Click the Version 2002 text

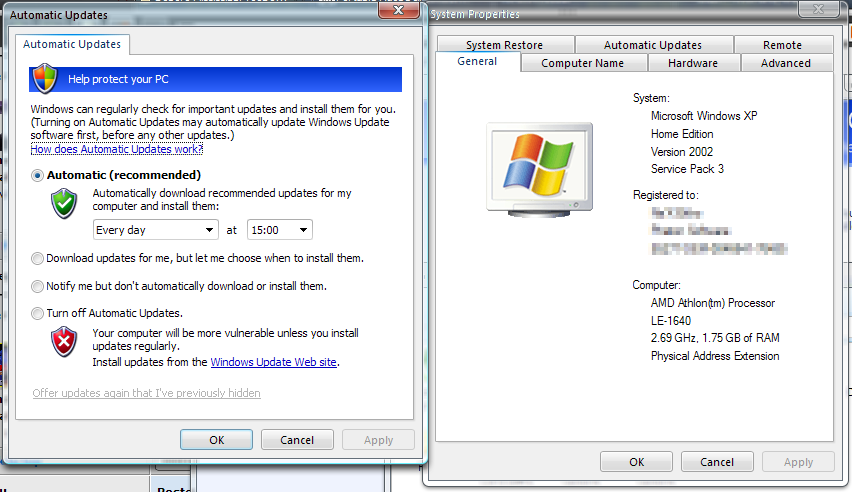point(682,152)
